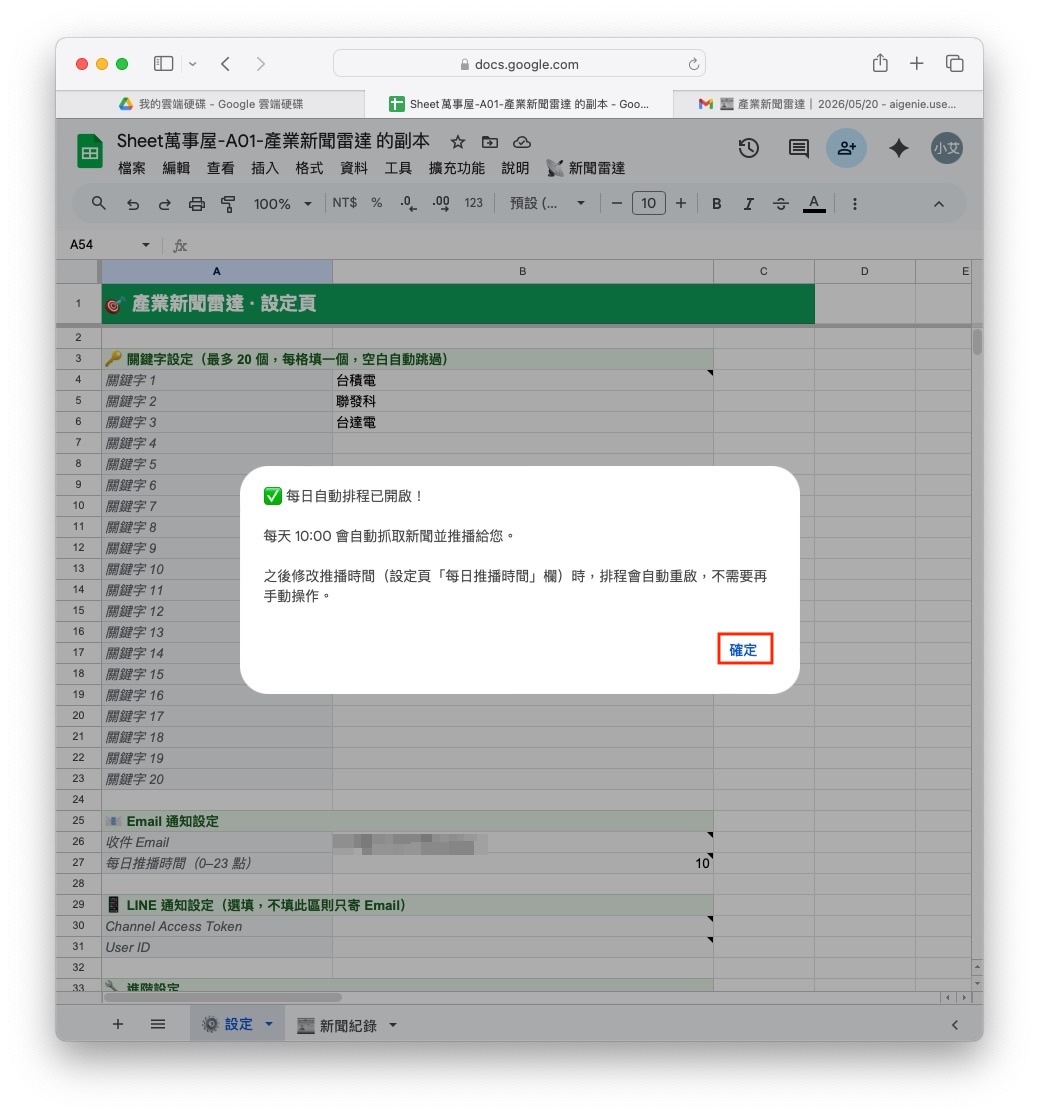Open the 插入 menu
This screenshot has height=1115, width=1039.
pos(265,168)
